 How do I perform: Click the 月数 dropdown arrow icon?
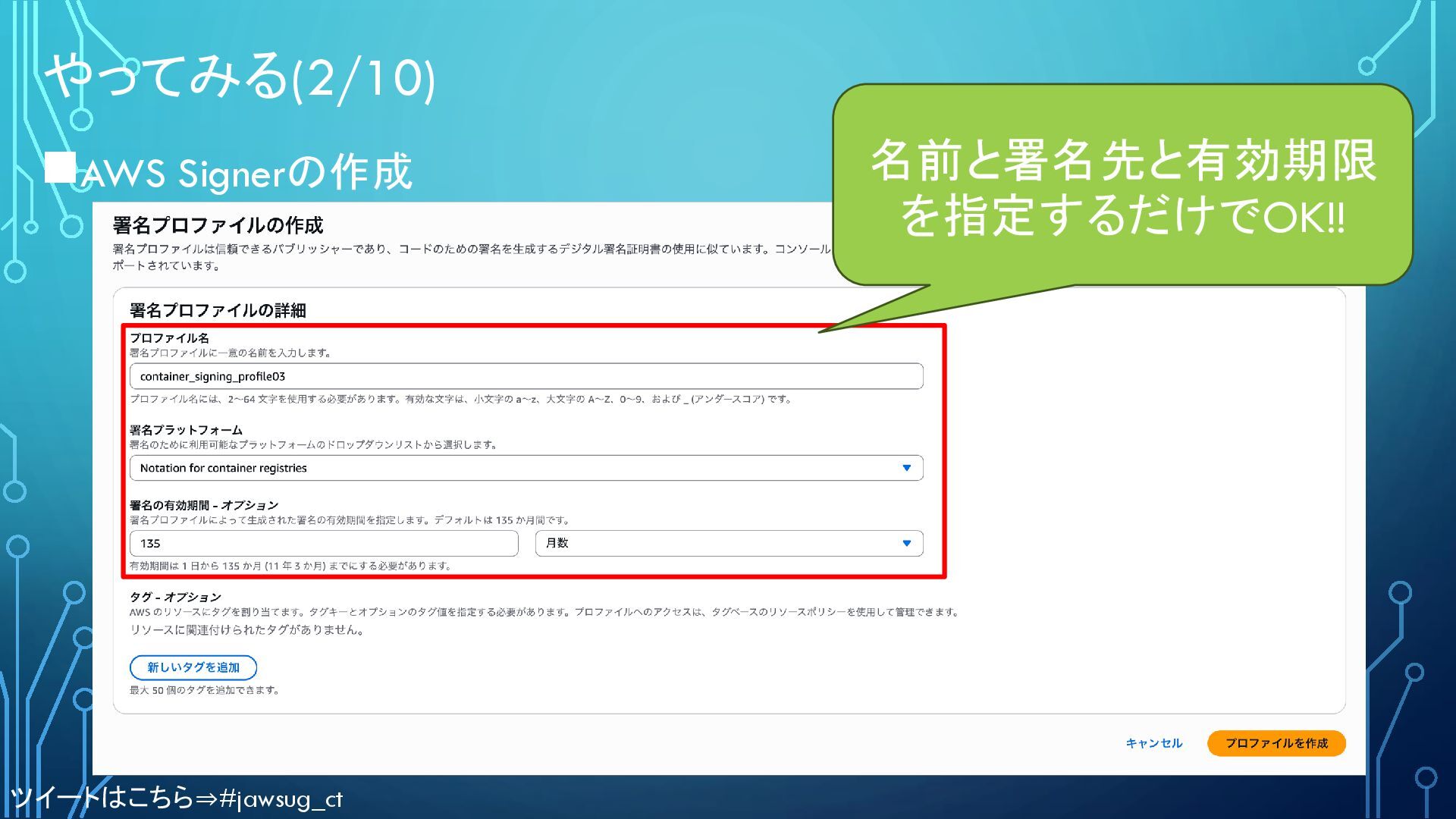(906, 543)
